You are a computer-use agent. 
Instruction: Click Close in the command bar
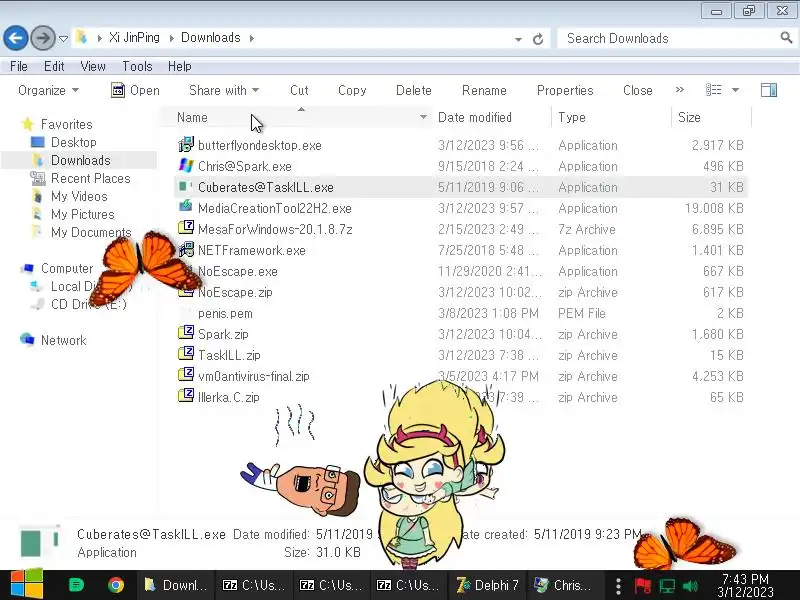click(x=638, y=90)
